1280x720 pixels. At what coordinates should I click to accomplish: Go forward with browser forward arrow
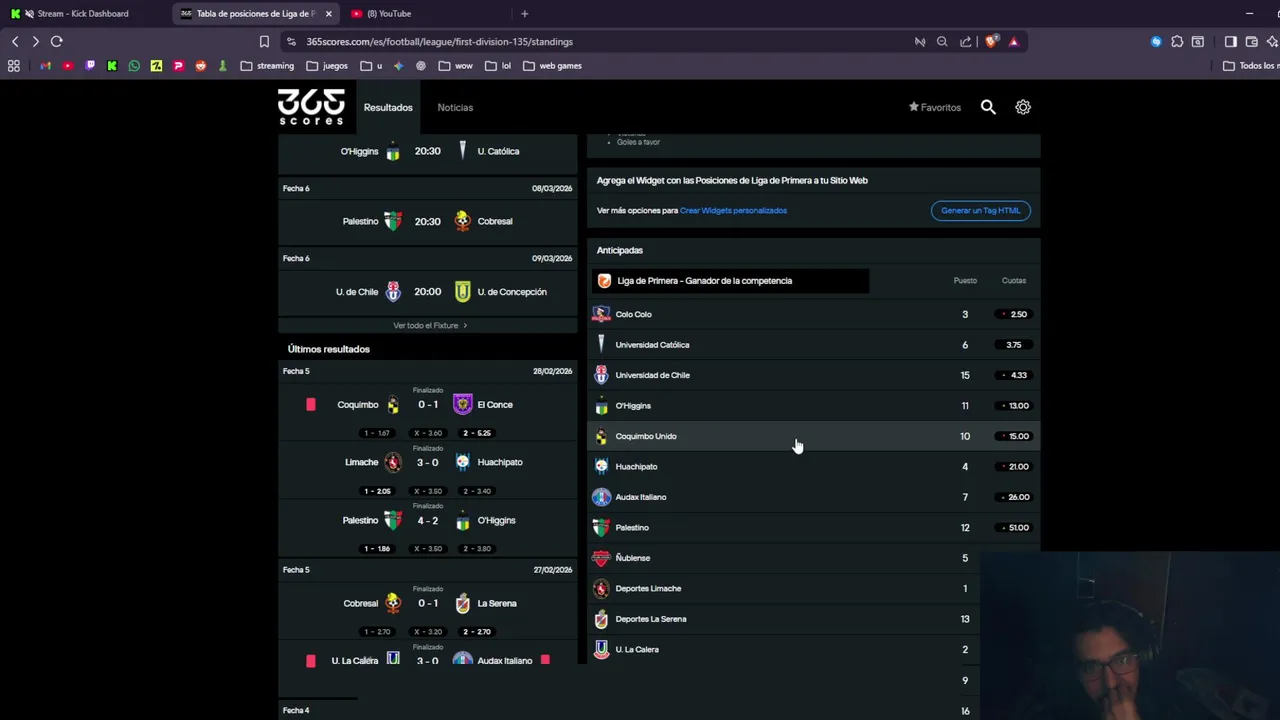click(x=35, y=41)
